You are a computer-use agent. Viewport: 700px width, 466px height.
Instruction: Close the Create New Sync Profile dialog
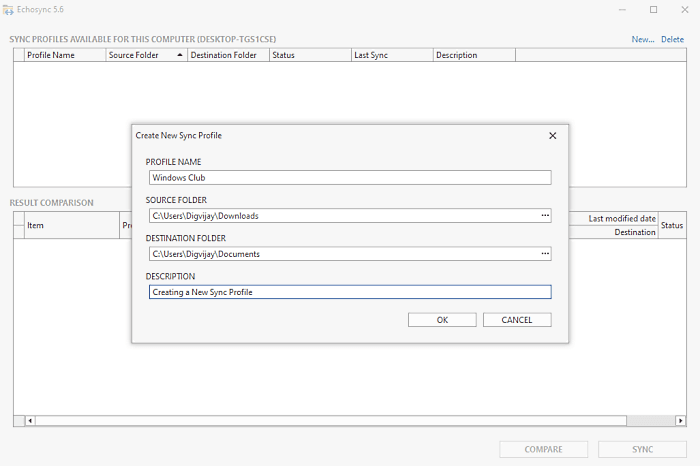tap(552, 136)
